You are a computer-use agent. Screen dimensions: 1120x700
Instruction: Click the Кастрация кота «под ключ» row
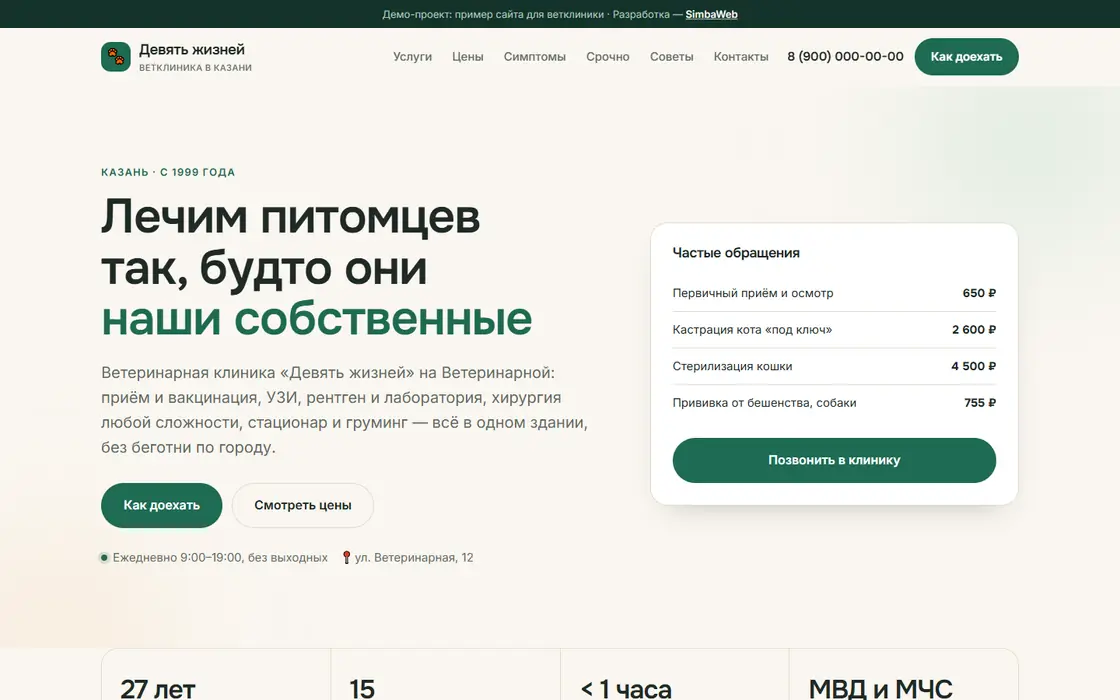tap(834, 329)
